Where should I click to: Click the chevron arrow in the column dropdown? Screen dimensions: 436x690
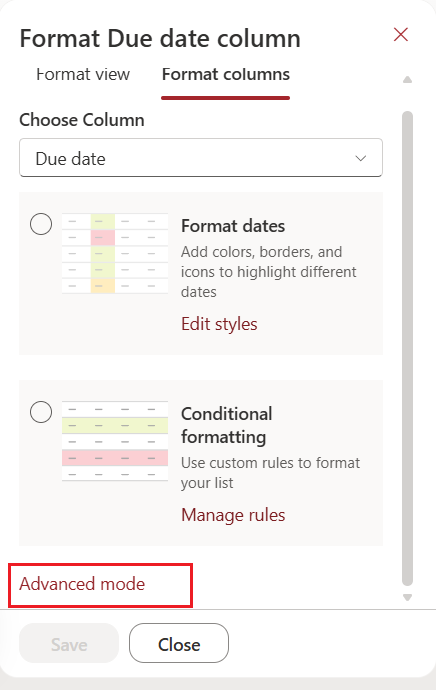361,158
